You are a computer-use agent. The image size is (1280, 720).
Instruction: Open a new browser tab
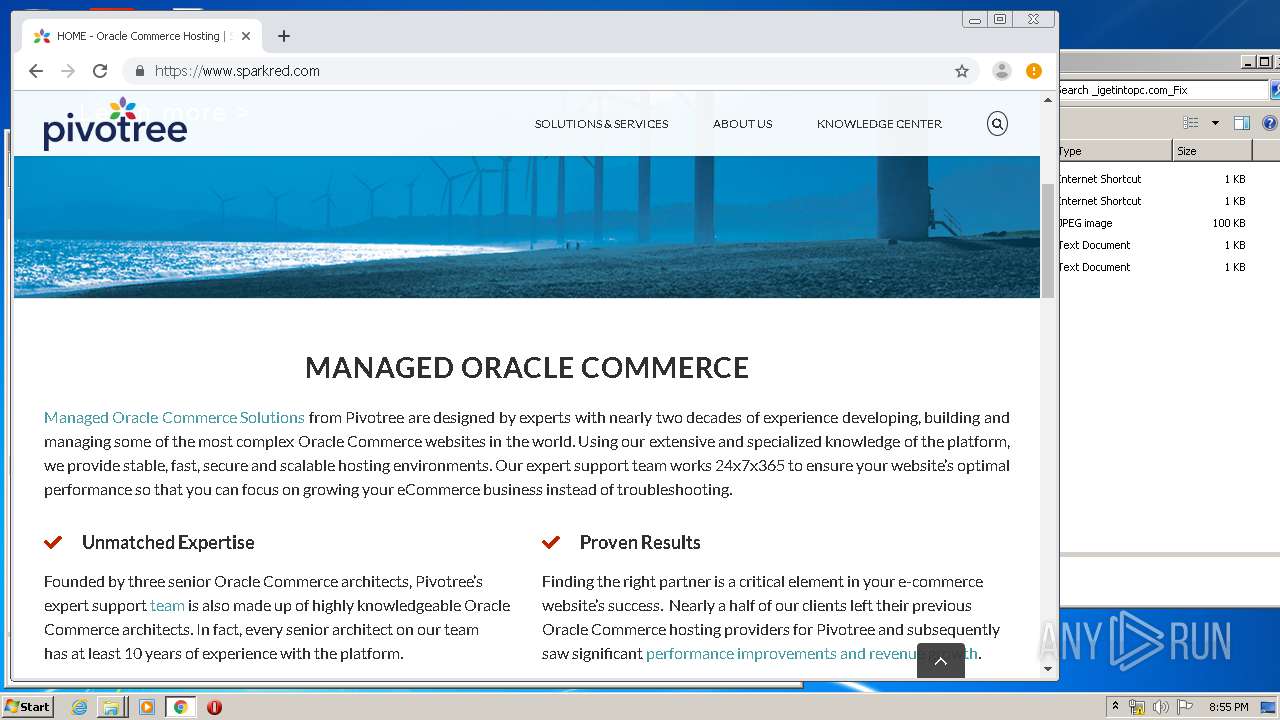(284, 36)
